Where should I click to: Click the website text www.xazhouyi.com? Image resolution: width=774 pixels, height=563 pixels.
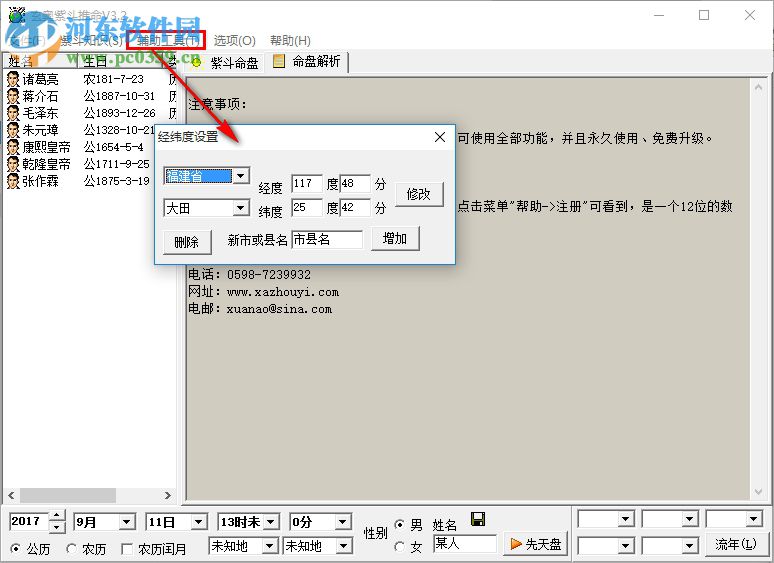[283, 292]
